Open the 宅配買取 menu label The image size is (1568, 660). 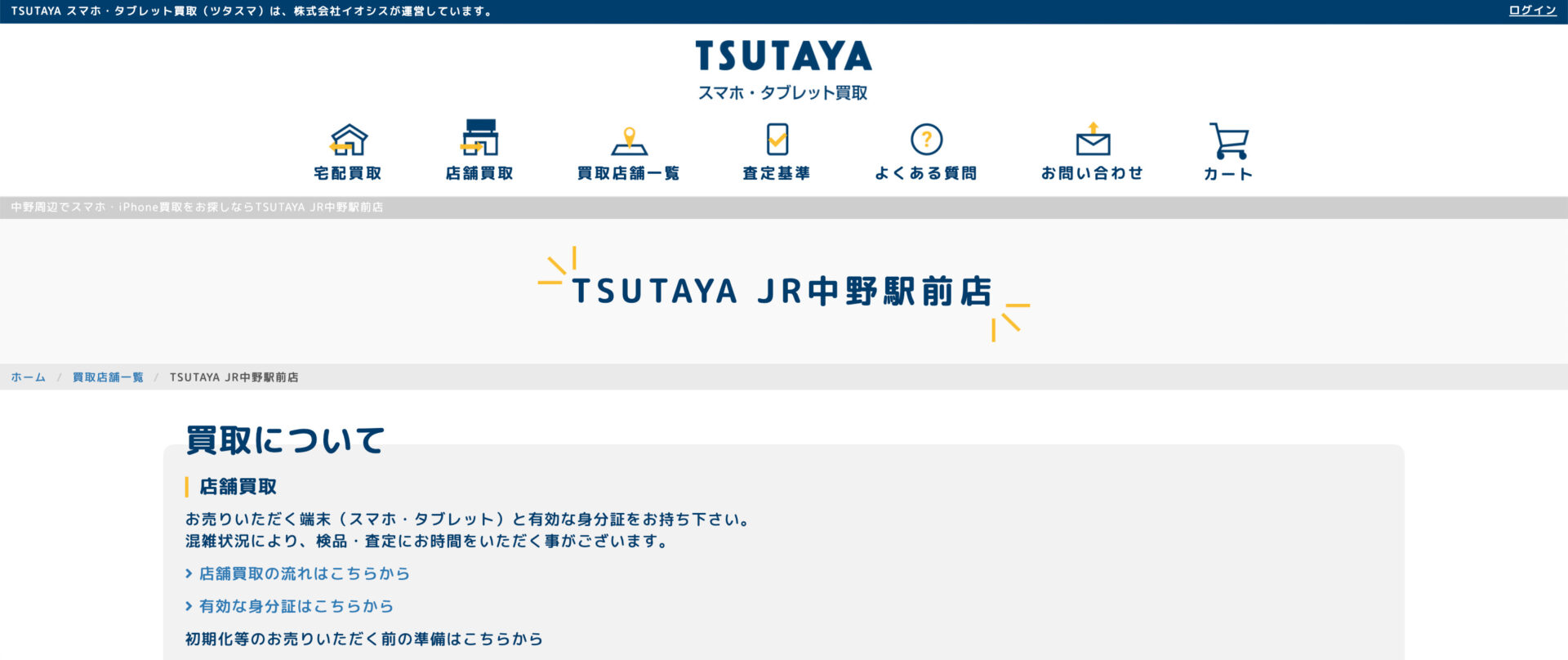(348, 173)
